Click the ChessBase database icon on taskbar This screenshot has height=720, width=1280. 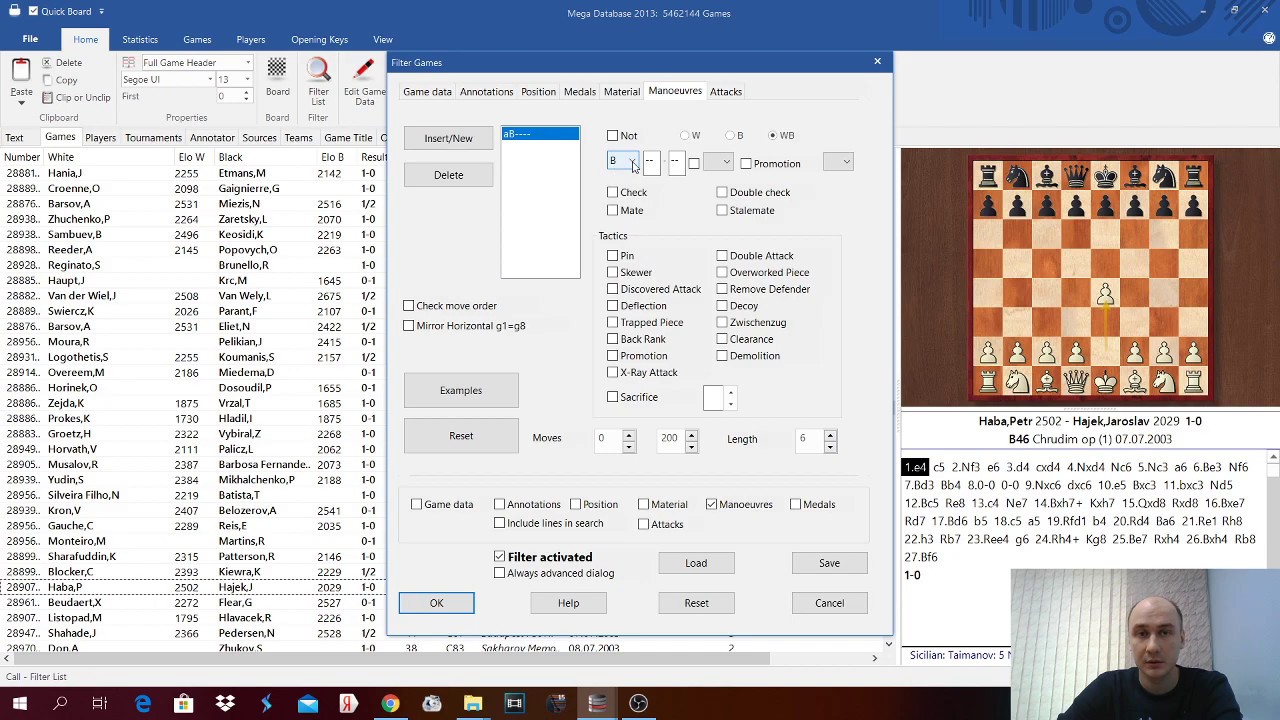pos(597,704)
